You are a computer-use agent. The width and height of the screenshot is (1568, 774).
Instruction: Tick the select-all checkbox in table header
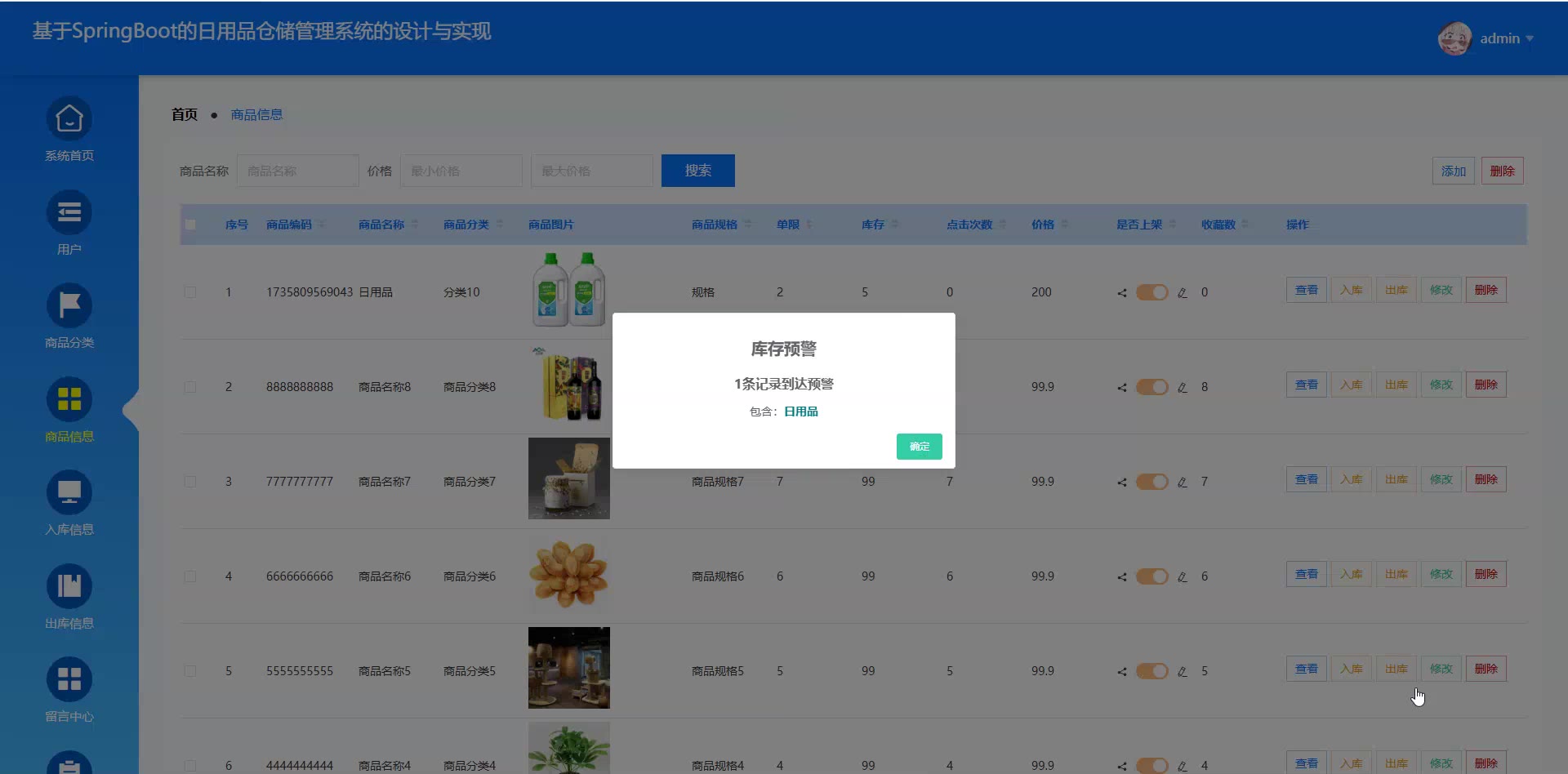pyautogui.click(x=190, y=225)
